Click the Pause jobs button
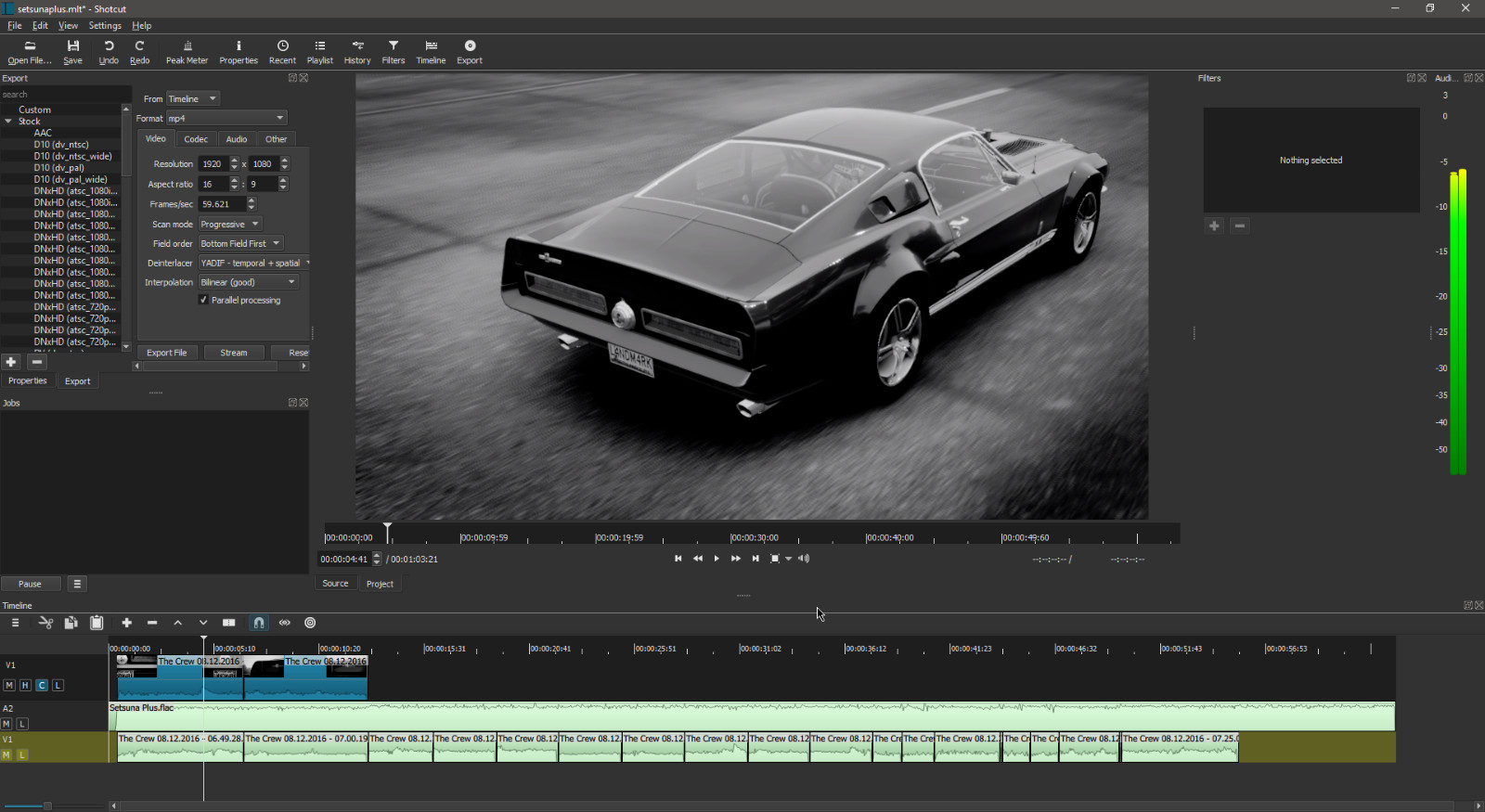 pos(30,584)
